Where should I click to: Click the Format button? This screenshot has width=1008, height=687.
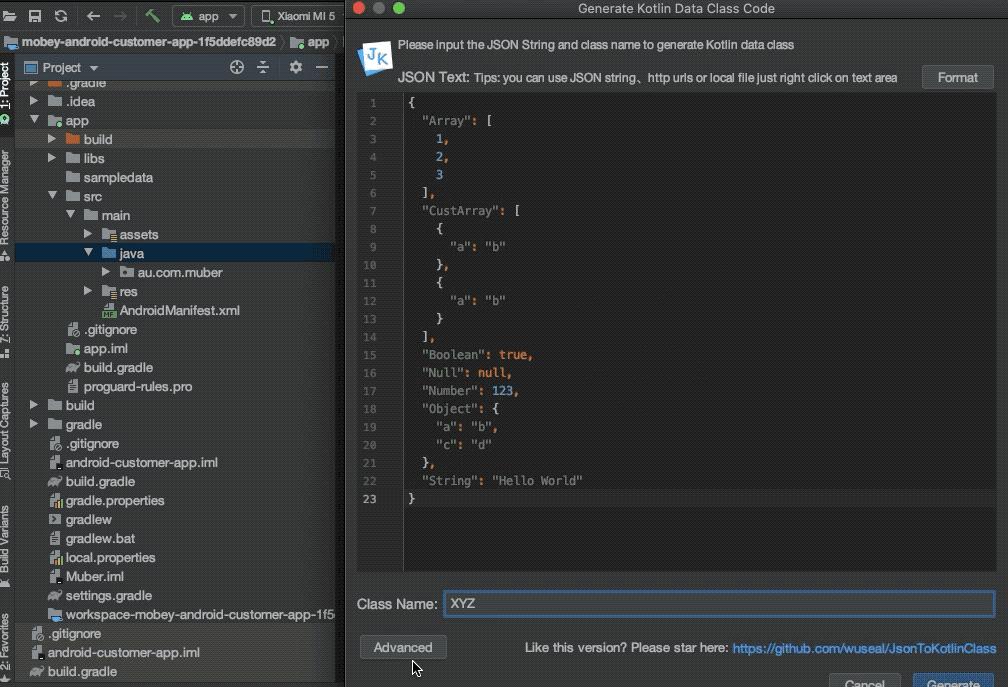957,77
